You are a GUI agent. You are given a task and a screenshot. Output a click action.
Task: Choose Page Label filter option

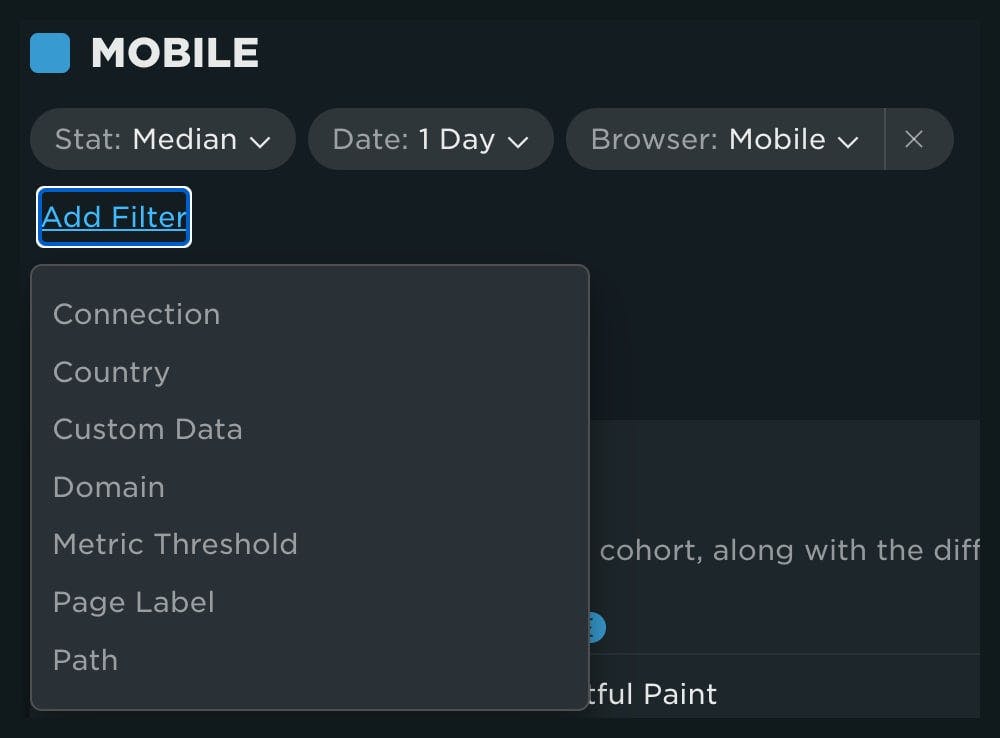tap(133, 602)
